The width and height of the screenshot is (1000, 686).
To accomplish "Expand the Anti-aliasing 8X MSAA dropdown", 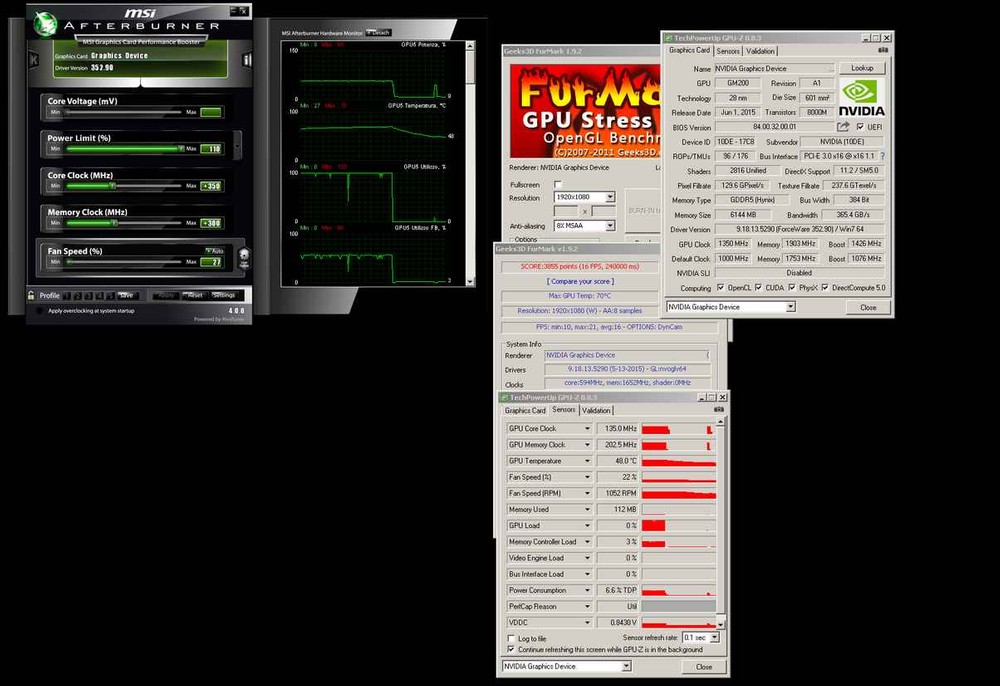I will (x=609, y=226).
